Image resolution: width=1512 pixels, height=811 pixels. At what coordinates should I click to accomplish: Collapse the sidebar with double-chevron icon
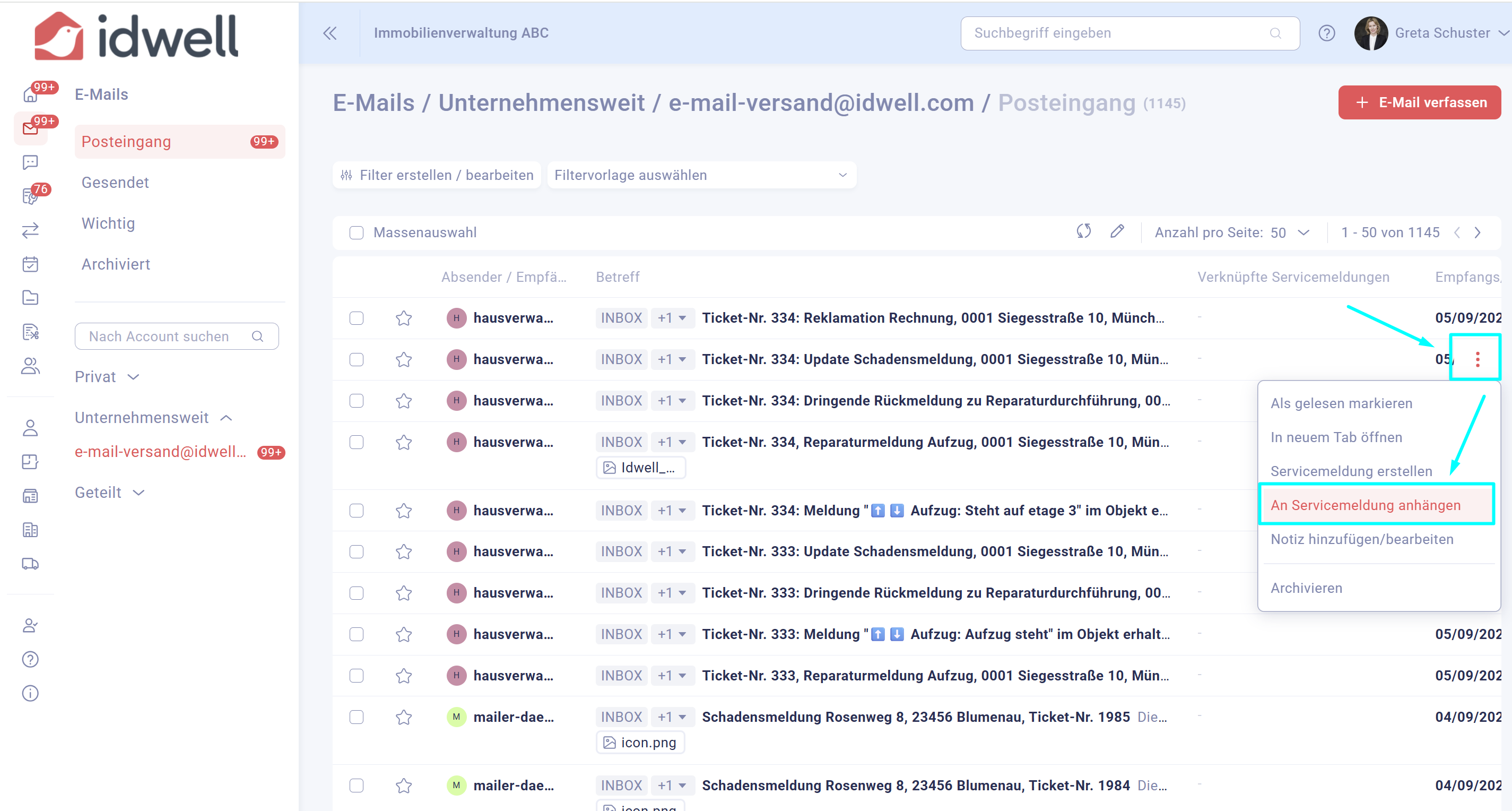point(330,33)
